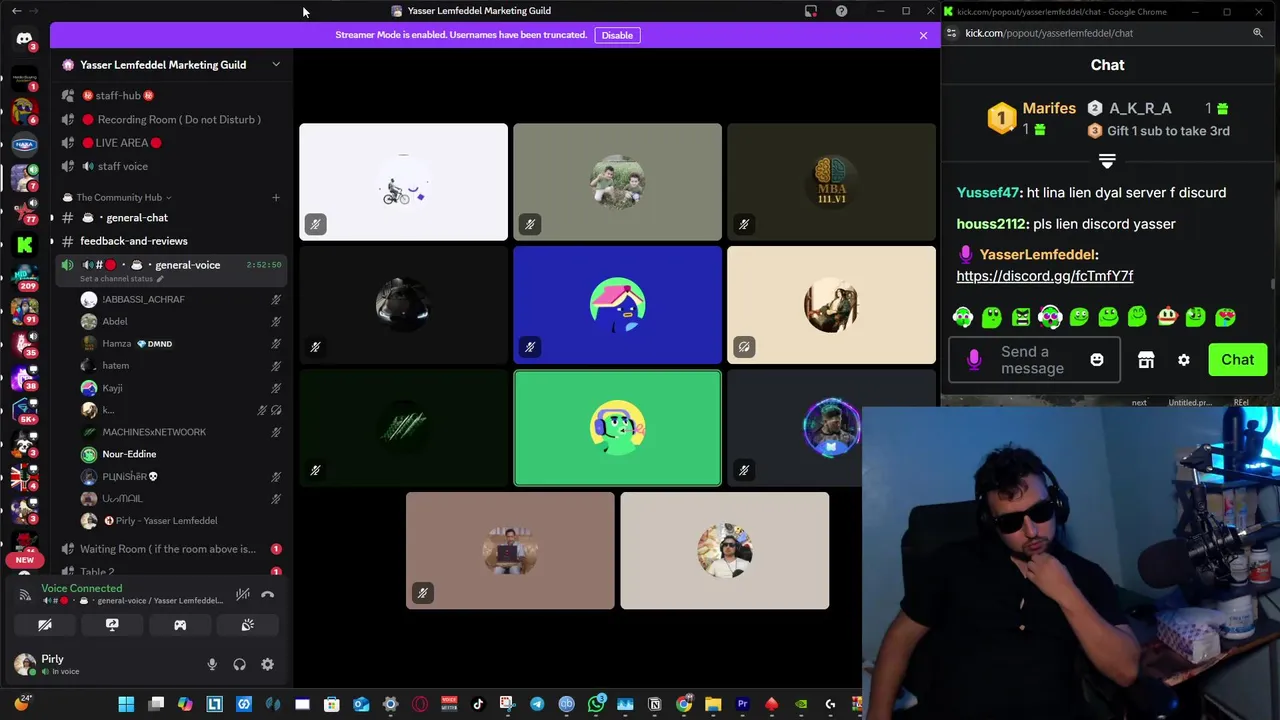Select the MBA avatar participant tile

tap(831, 182)
